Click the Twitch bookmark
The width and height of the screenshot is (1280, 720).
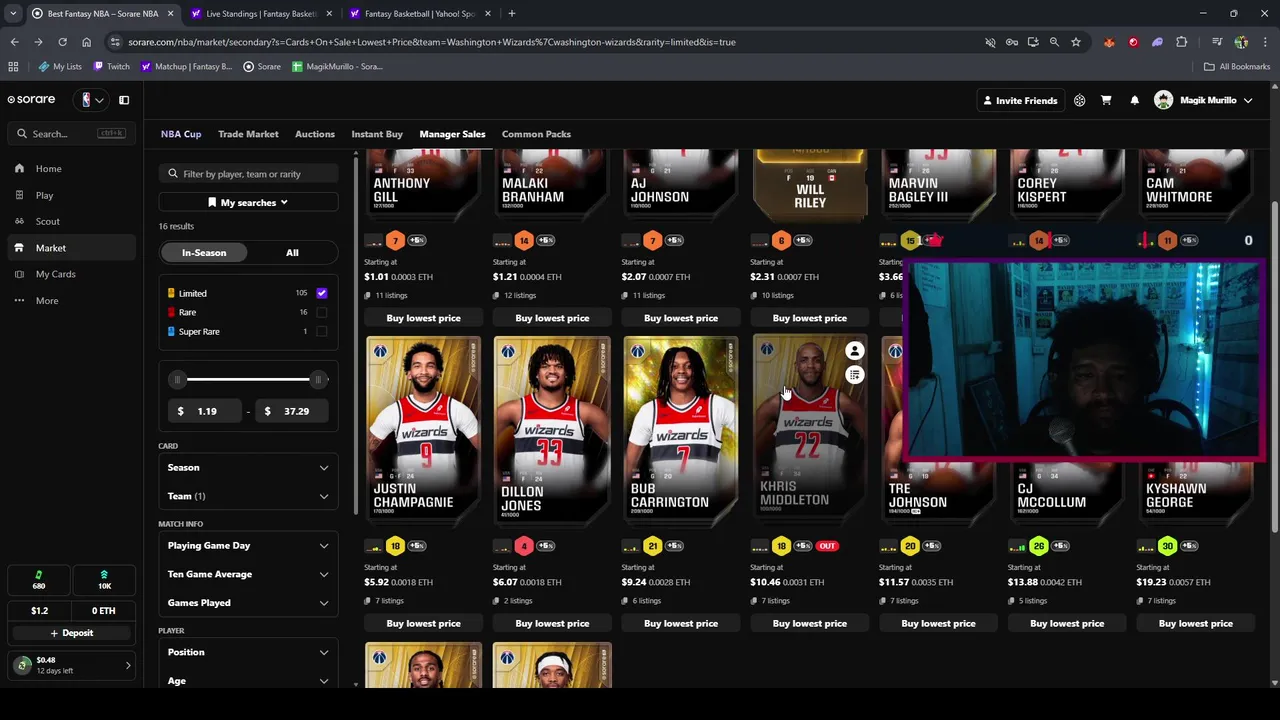111,66
